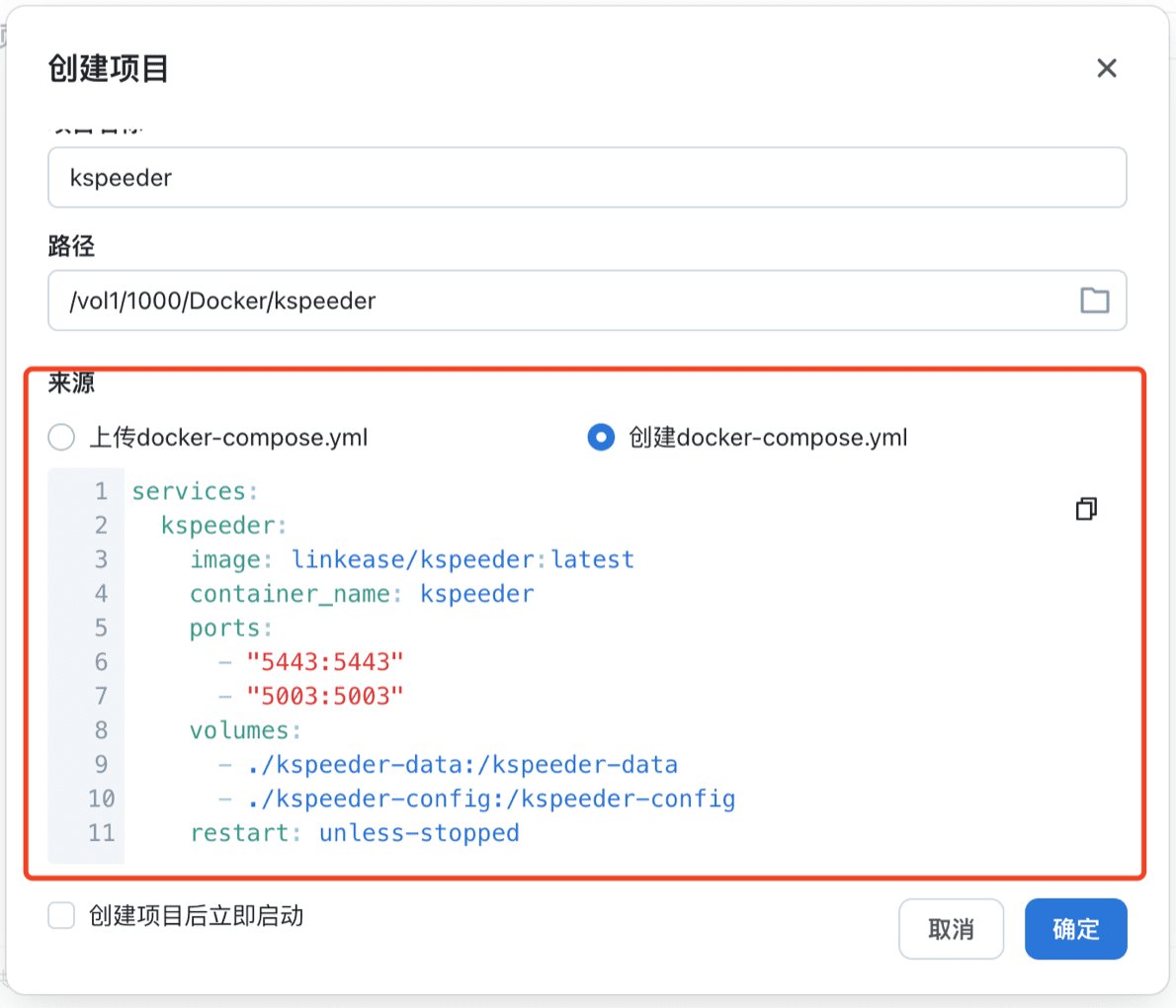Select 创建docker-compose.yml radio option
The height and width of the screenshot is (1008, 1176).
[601, 437]
